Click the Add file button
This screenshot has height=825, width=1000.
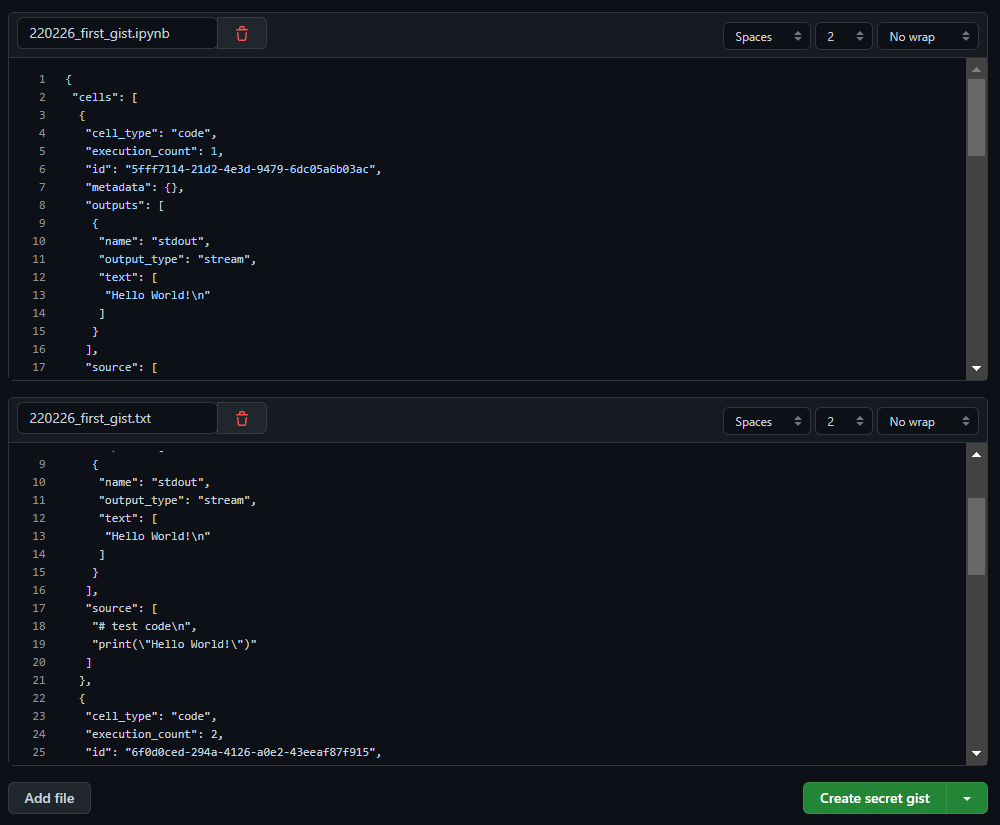point(49,798)
